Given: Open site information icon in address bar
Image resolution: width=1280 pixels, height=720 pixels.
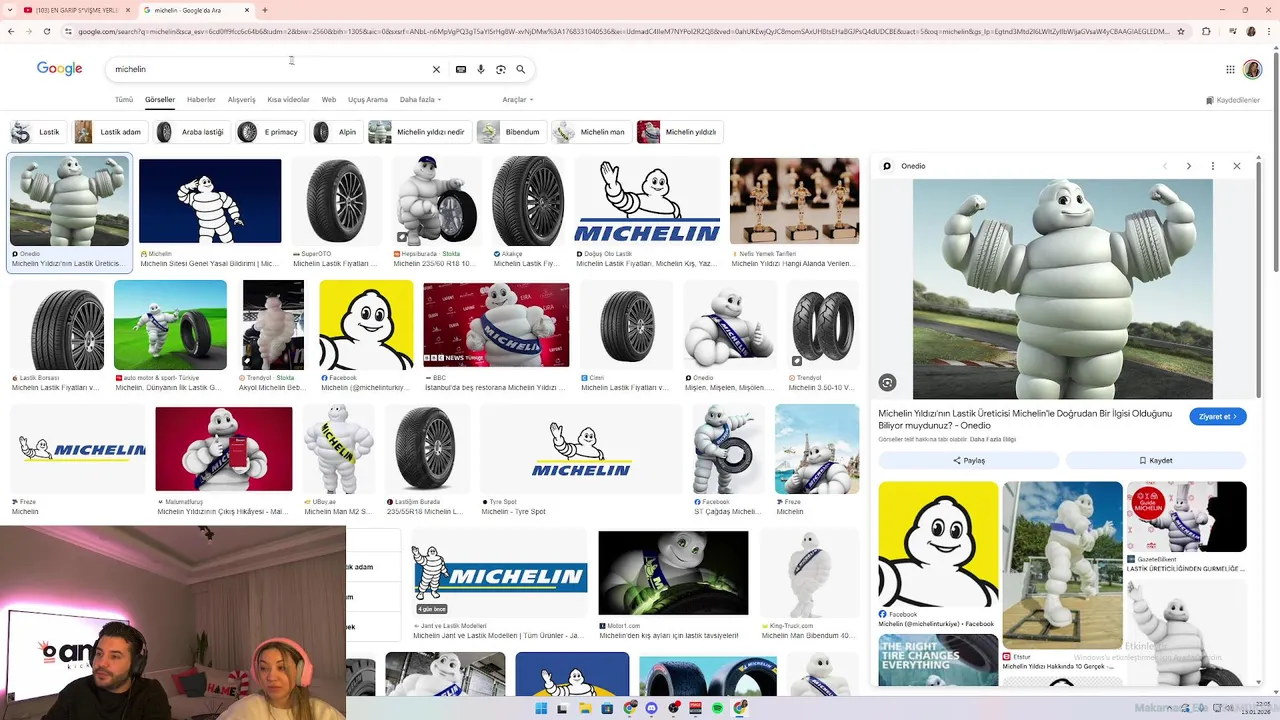Looking at the screenshot, I should coord(68,31).
